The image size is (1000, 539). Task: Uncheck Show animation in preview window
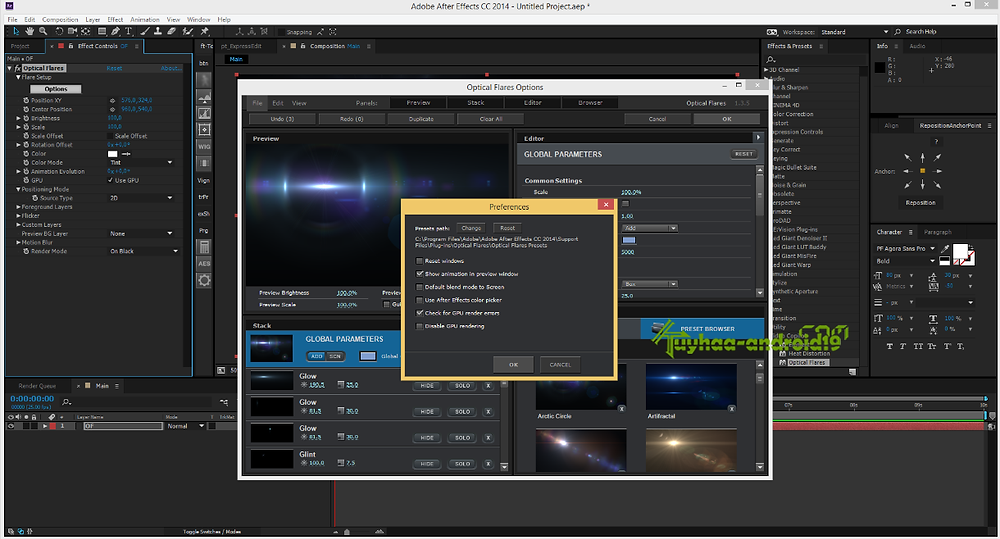click(419, 274)
